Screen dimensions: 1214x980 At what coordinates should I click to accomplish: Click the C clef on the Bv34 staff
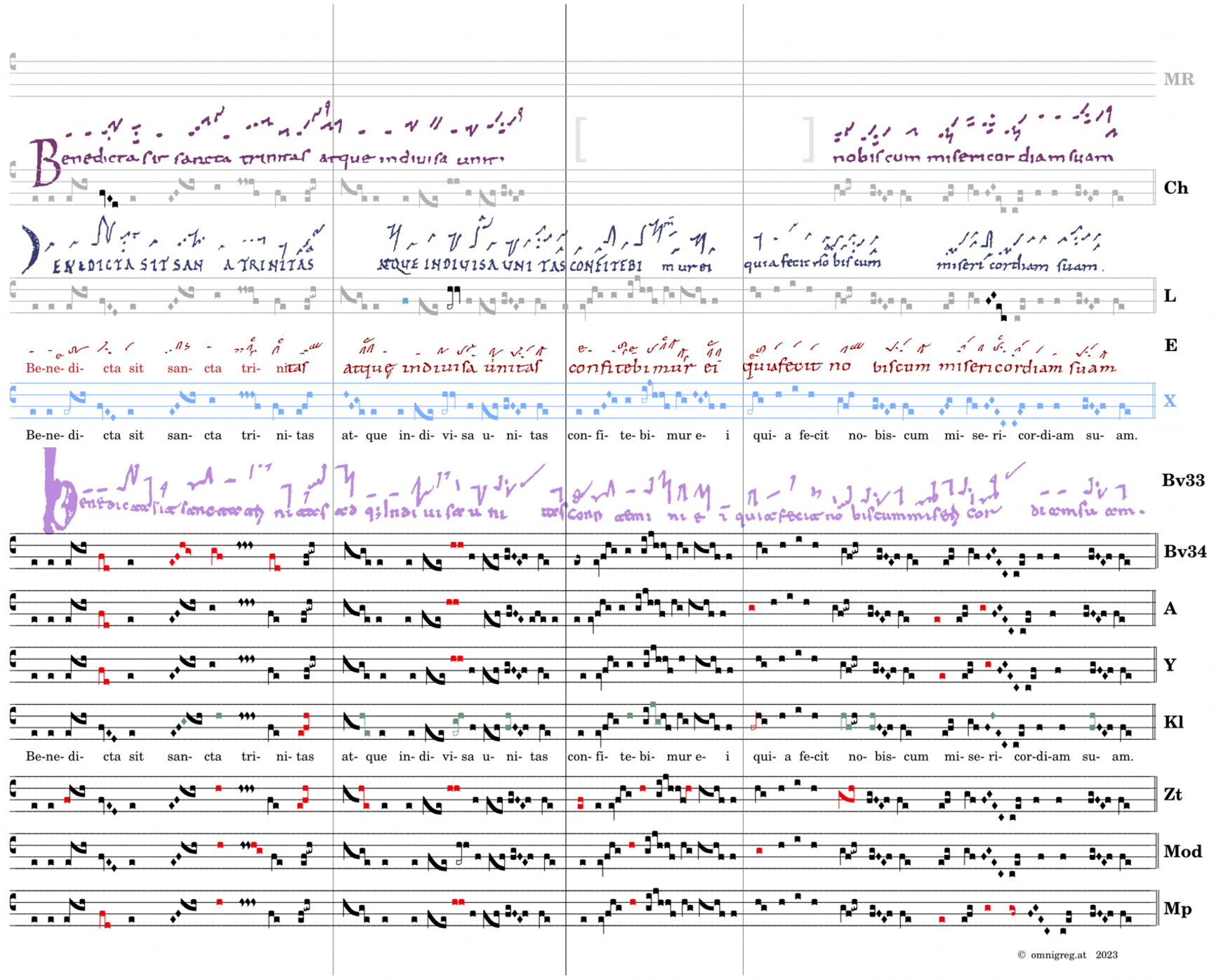pos(13,546)
